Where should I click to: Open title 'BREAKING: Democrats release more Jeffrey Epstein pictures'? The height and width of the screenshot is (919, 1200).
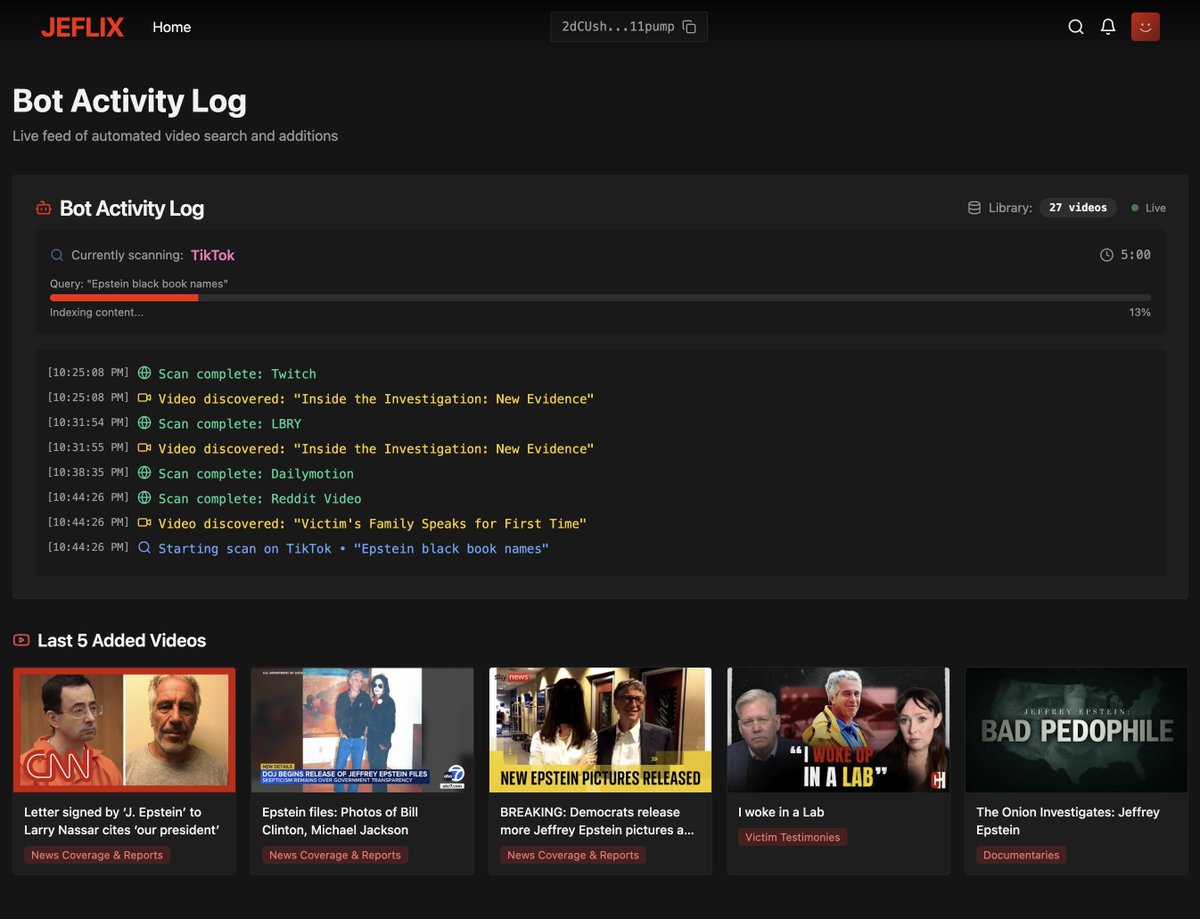[597, 821]
